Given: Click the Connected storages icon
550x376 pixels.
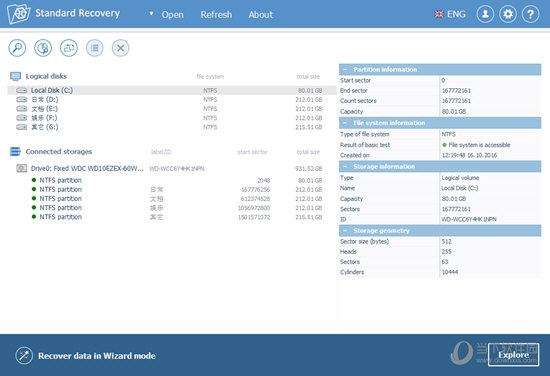Looking at the screenshot, I should point(15,152).
